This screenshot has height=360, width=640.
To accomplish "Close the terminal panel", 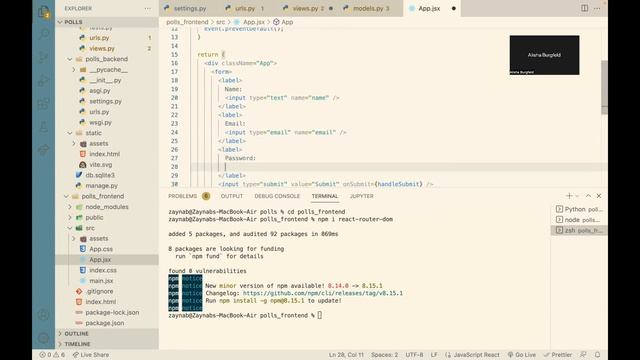I will point(599,196).
